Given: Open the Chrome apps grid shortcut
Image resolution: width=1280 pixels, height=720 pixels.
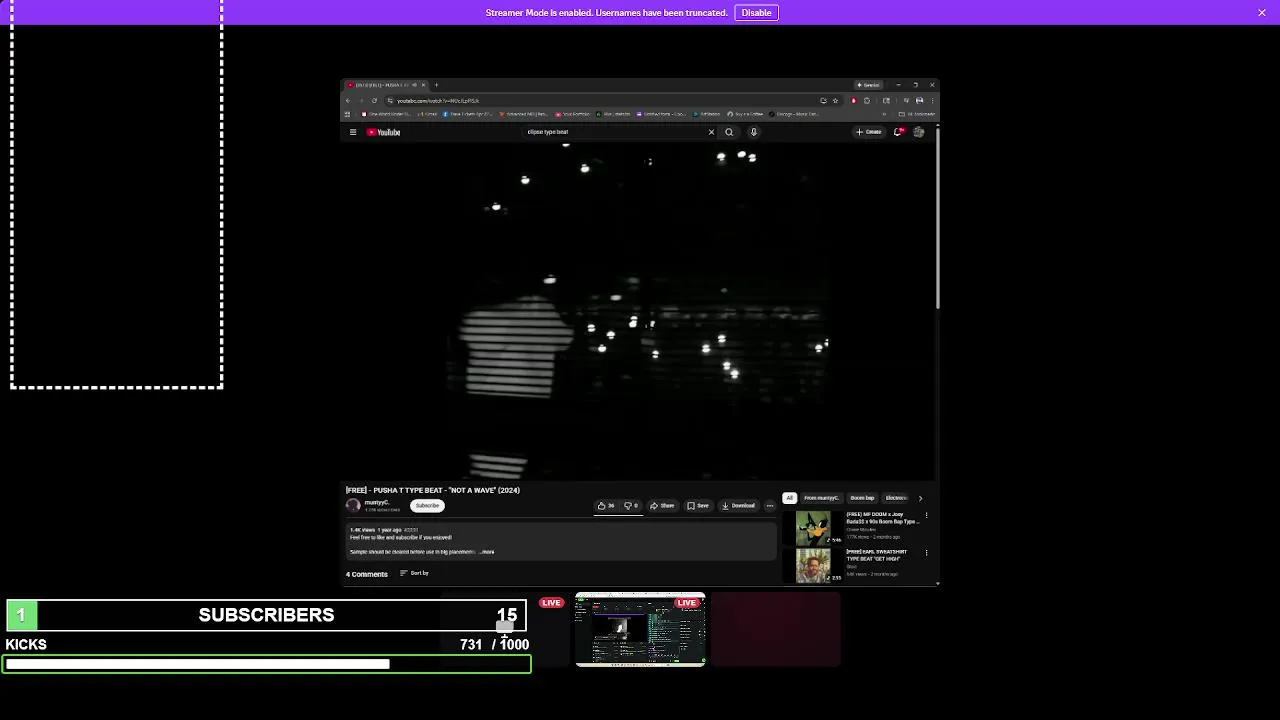Looking at the screenshot, I should pos(348,114).
